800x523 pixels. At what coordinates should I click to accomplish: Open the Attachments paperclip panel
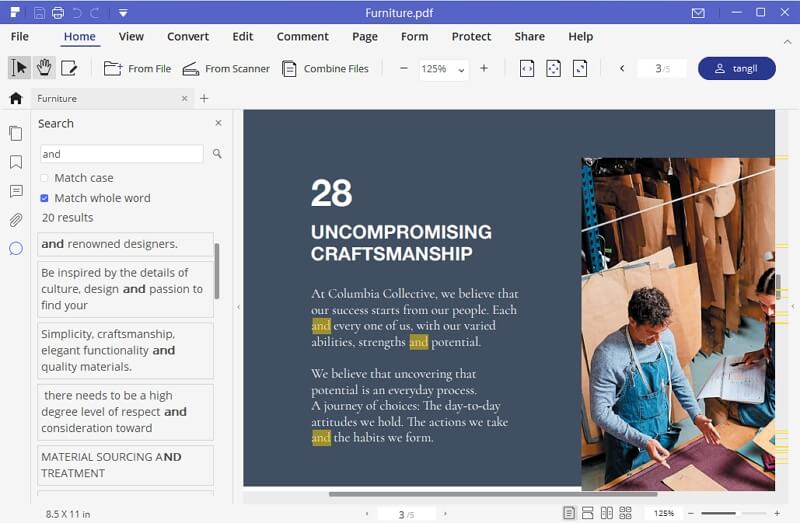pyautogui.click(x=16, y=220)
